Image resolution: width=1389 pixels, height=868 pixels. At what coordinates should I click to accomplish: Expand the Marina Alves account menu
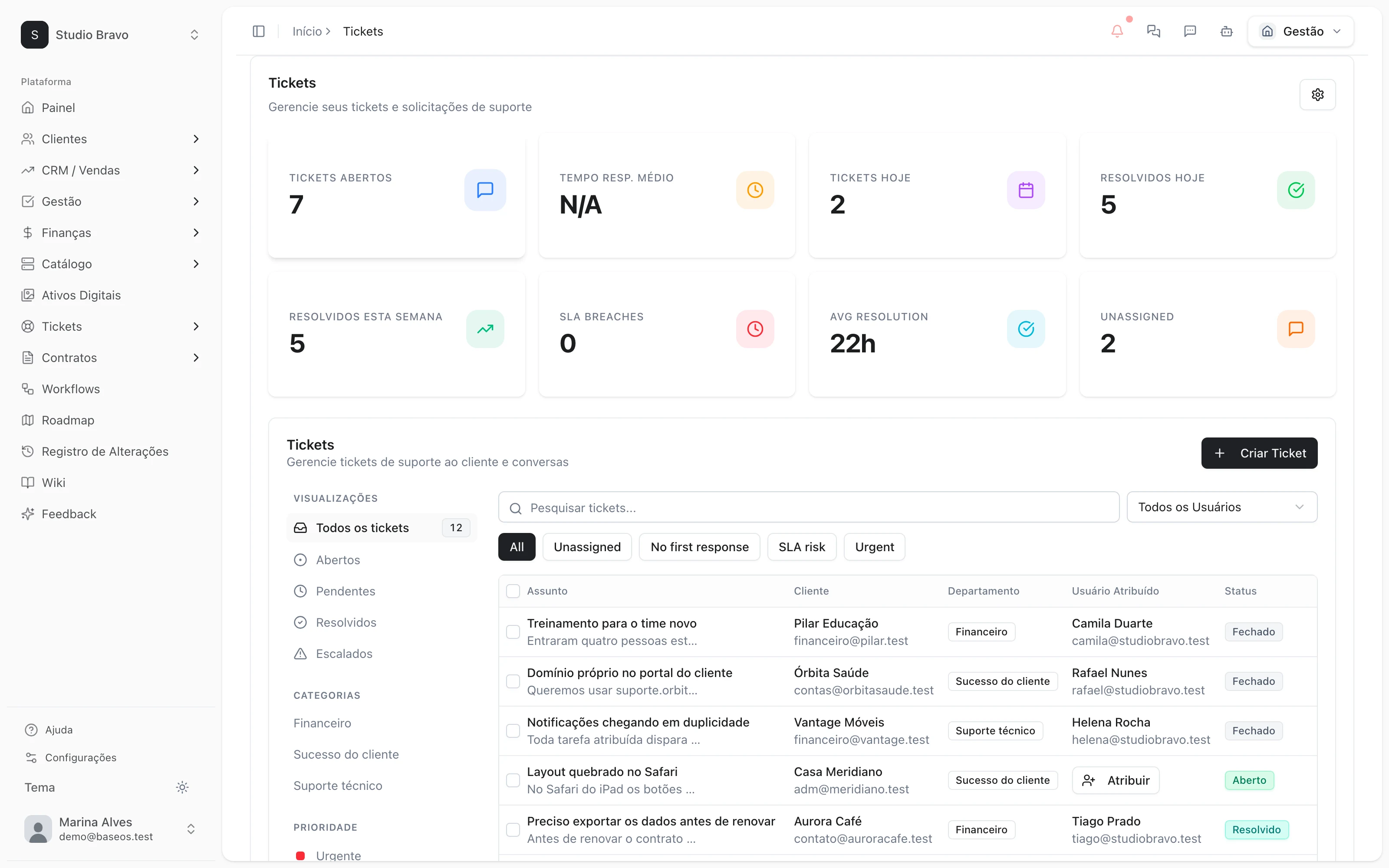[111, 829]
